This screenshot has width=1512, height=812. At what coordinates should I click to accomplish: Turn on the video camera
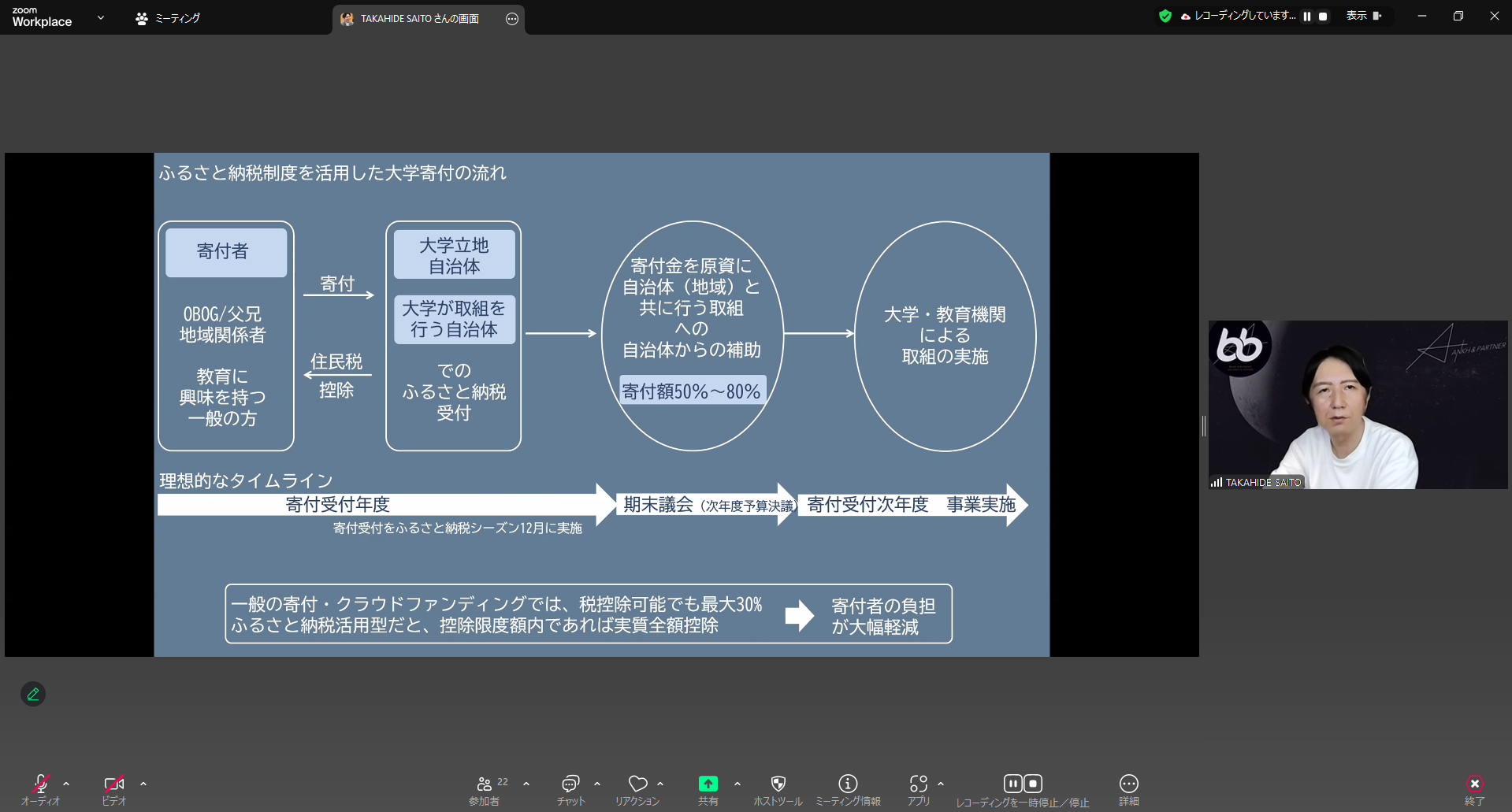113,790
